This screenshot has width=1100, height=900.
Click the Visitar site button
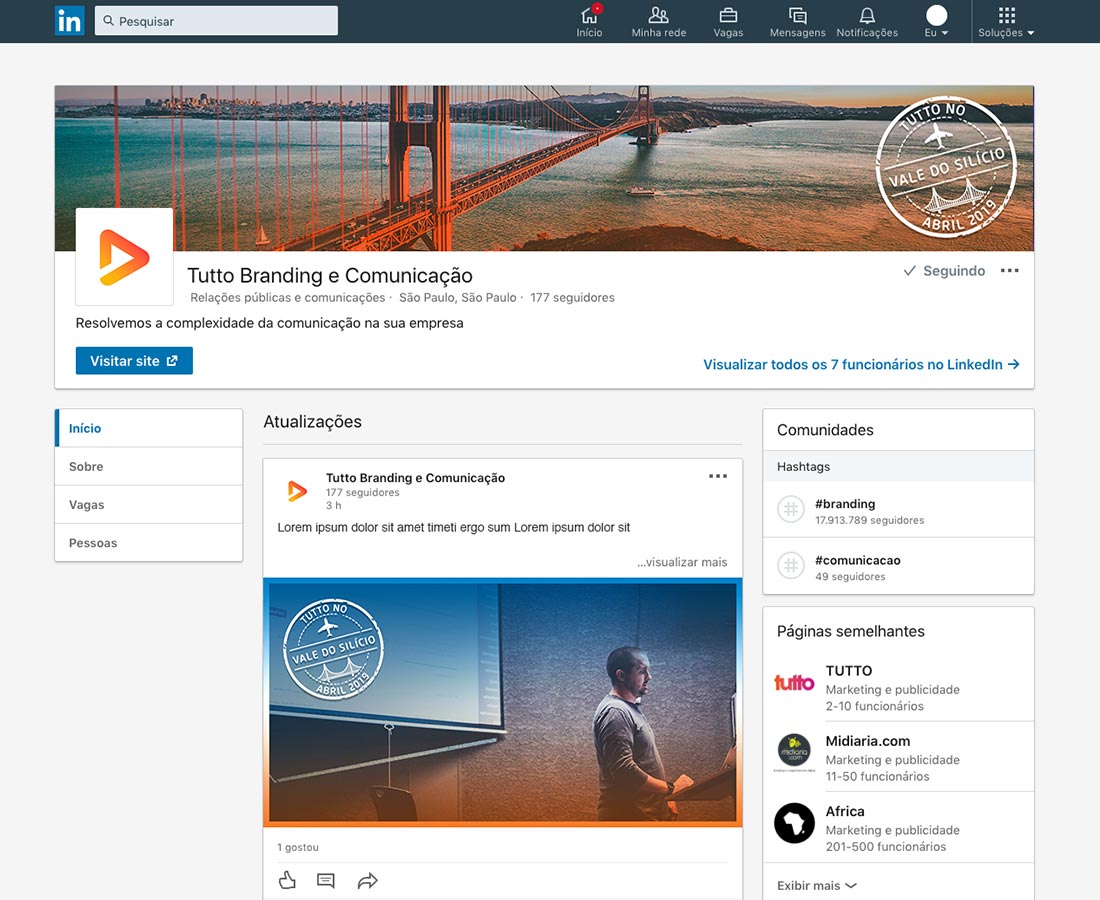[x=134, y=361]
